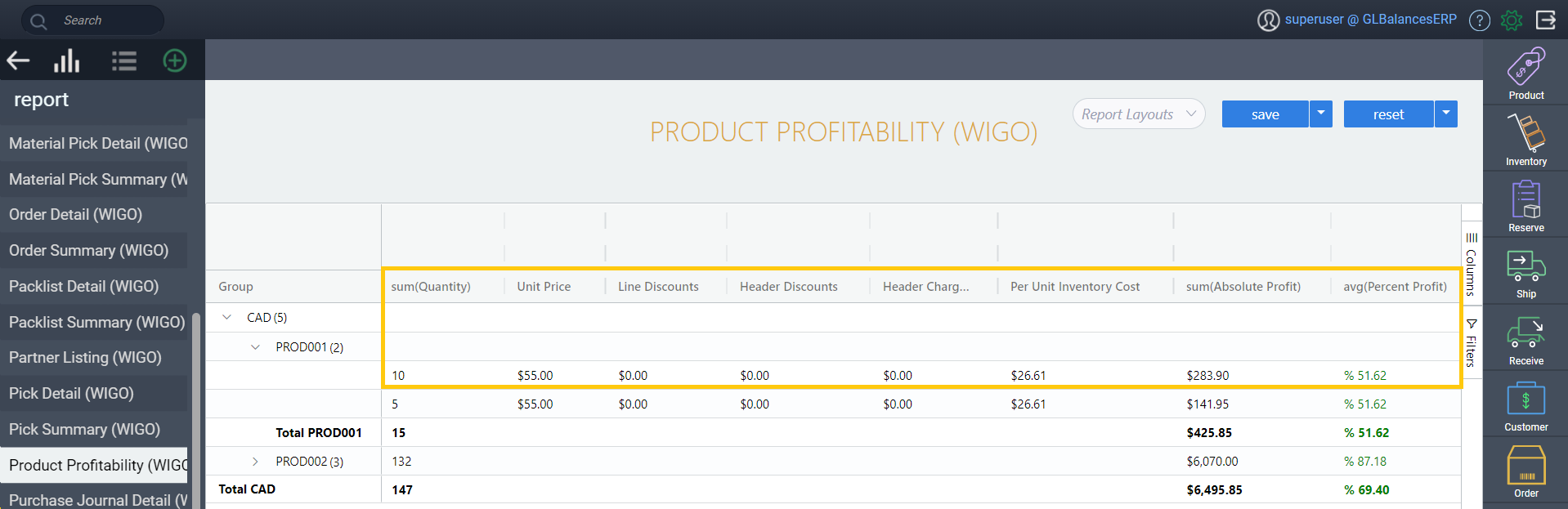
Task: Click the green add plus icon
Action: point(175,60)
